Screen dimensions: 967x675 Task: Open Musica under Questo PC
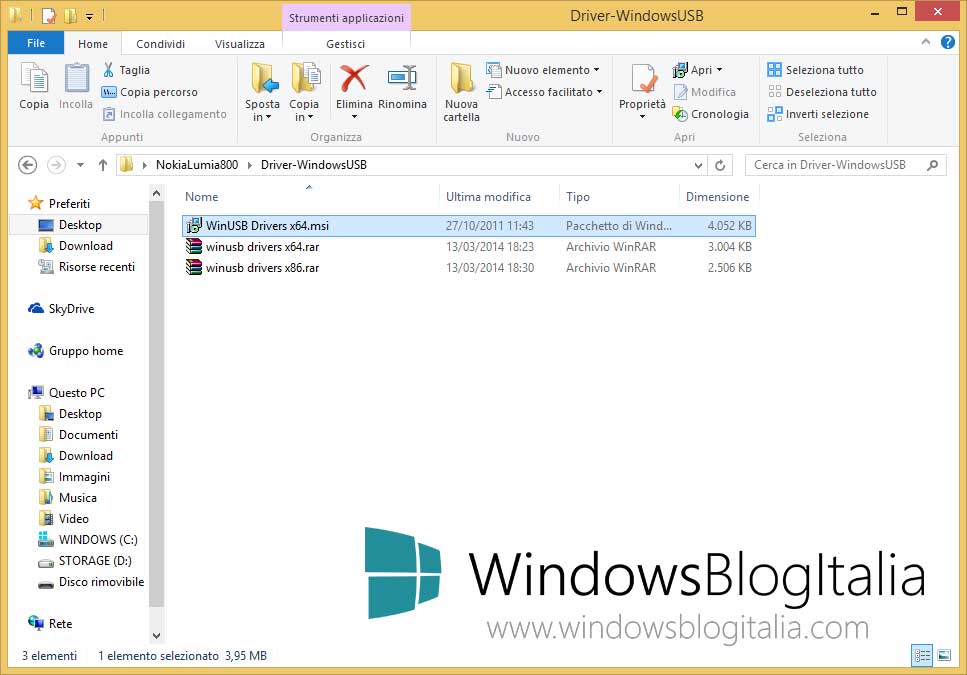point(68,497)
